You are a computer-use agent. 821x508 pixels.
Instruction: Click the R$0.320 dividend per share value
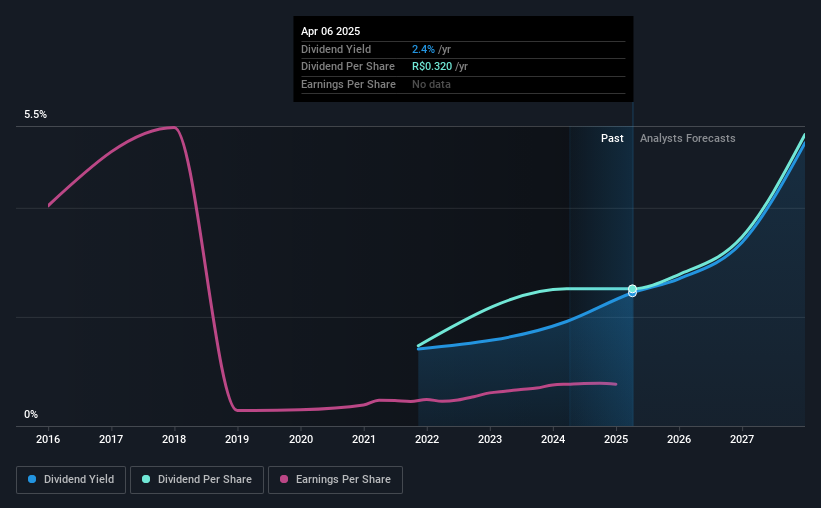click(x=432, y=67)
